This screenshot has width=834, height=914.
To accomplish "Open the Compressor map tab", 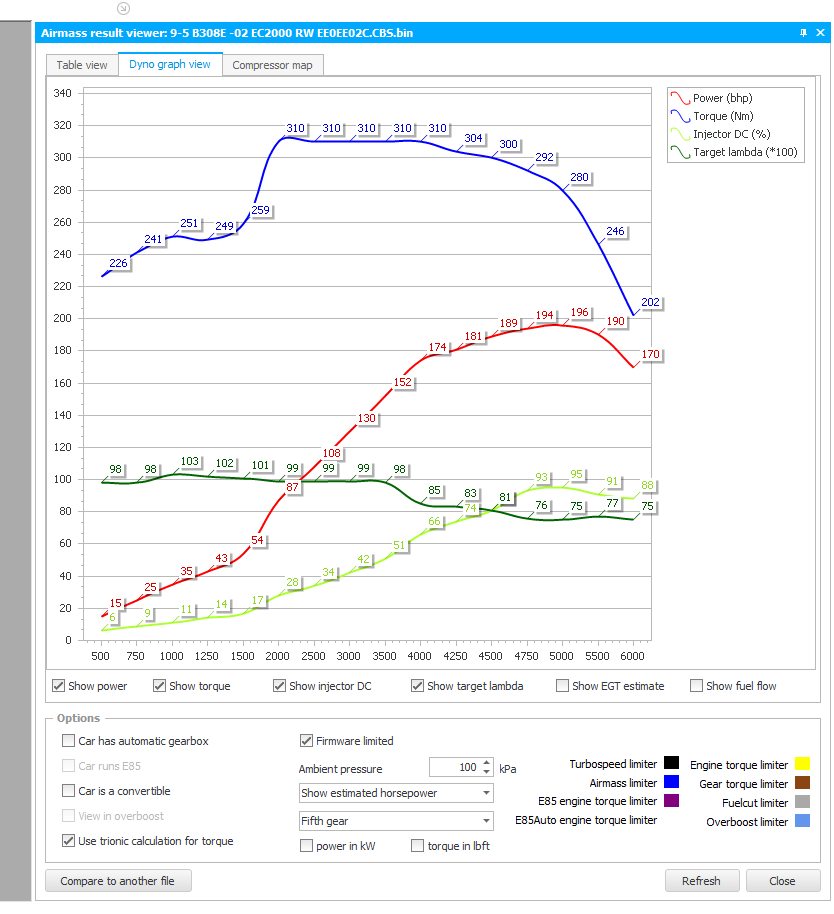I will tap(272, 65).
